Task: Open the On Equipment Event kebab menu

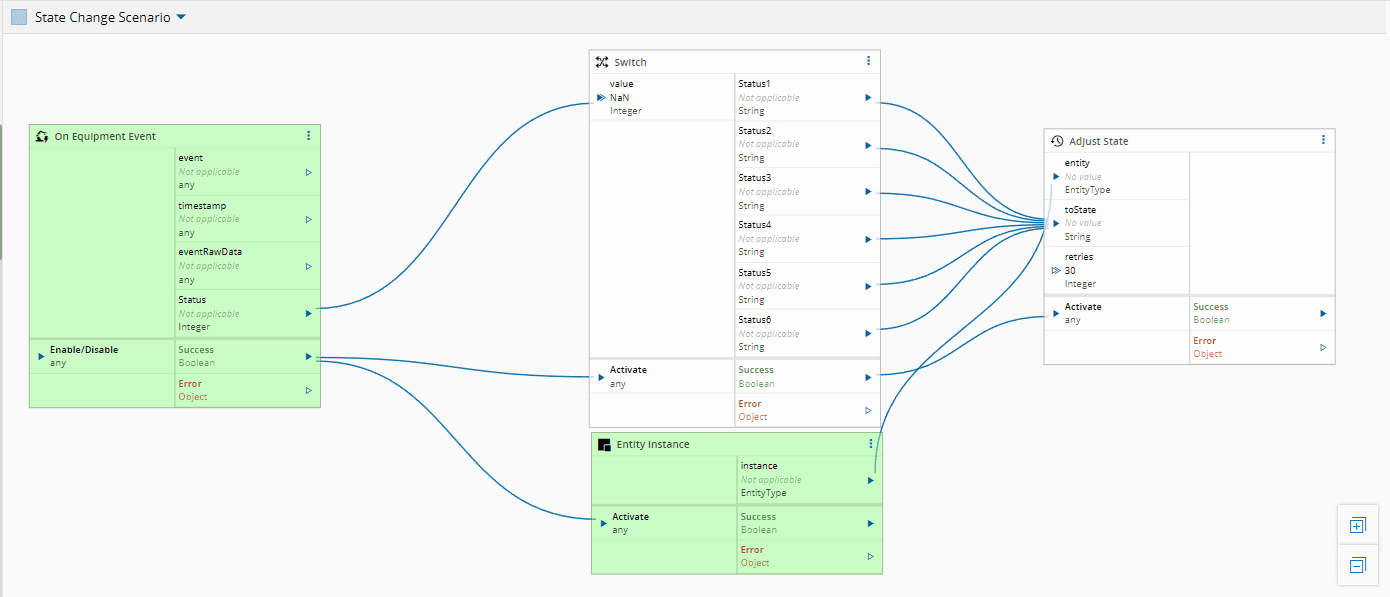Action: click(x=308, y=136)
